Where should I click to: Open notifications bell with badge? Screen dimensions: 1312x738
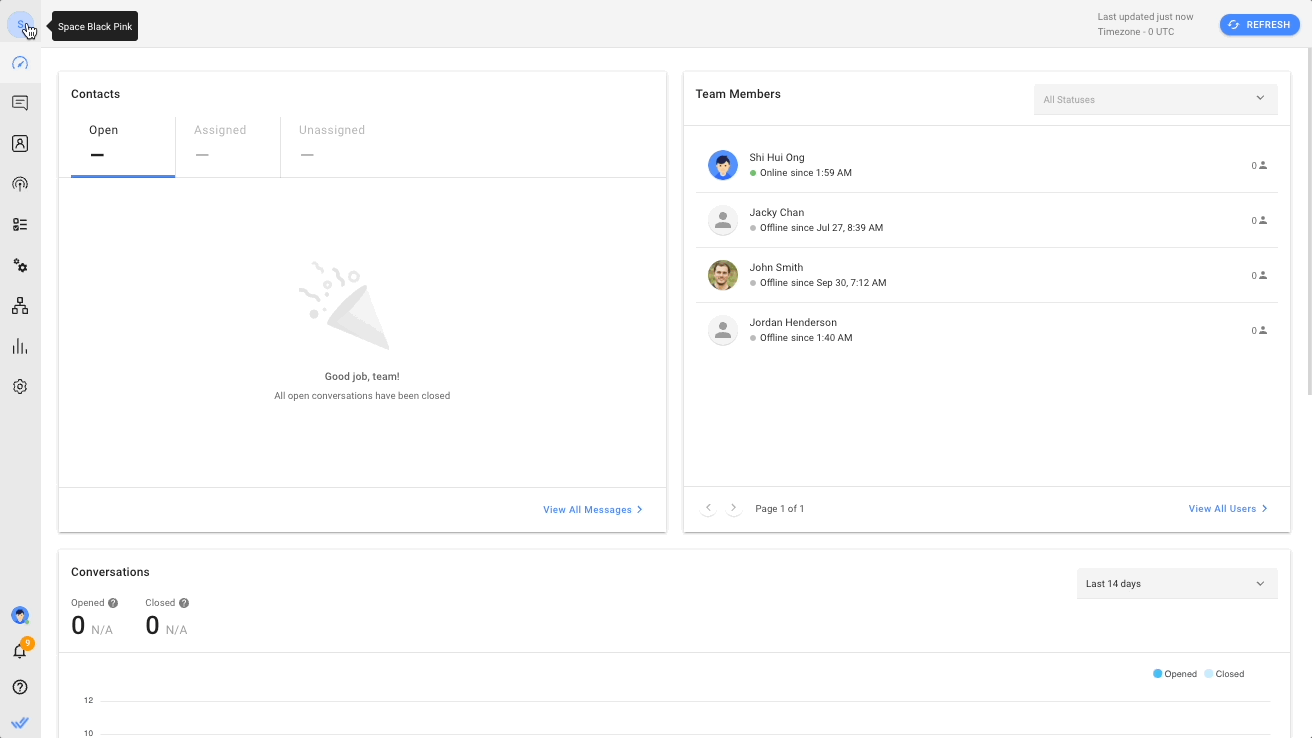20,651
